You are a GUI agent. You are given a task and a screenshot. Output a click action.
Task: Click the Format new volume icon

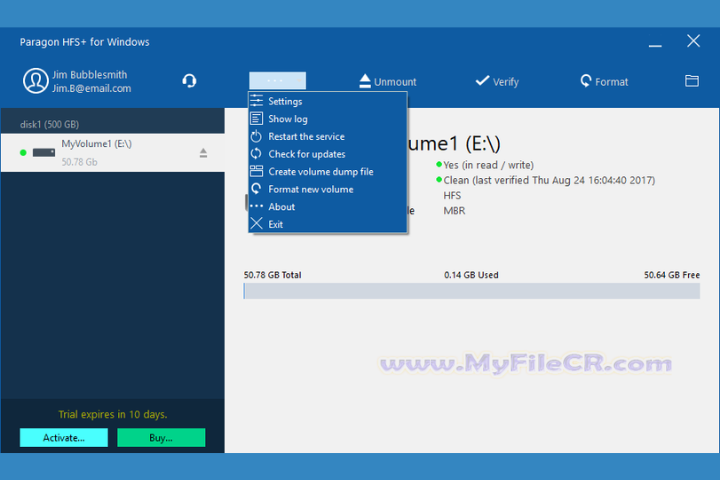[x=256, y=189]
